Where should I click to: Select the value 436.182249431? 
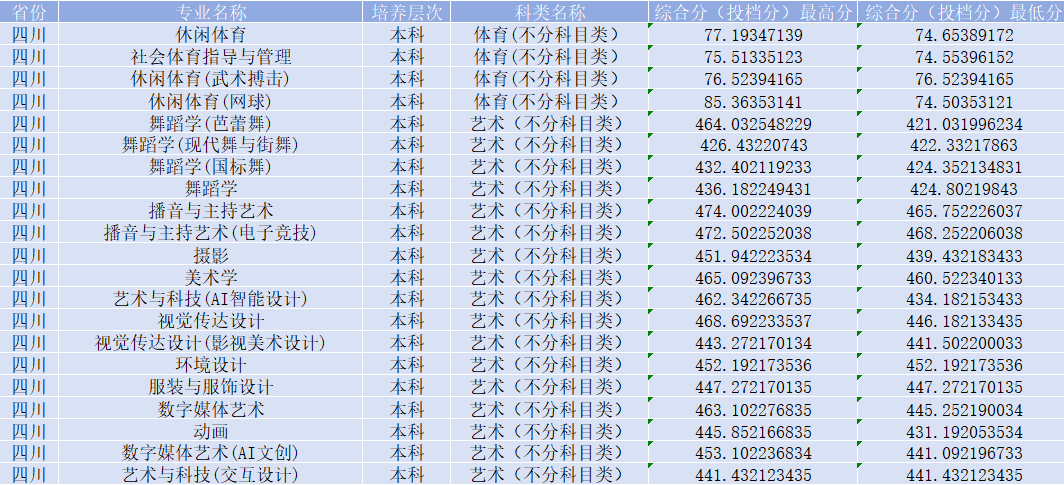(753, 189)
